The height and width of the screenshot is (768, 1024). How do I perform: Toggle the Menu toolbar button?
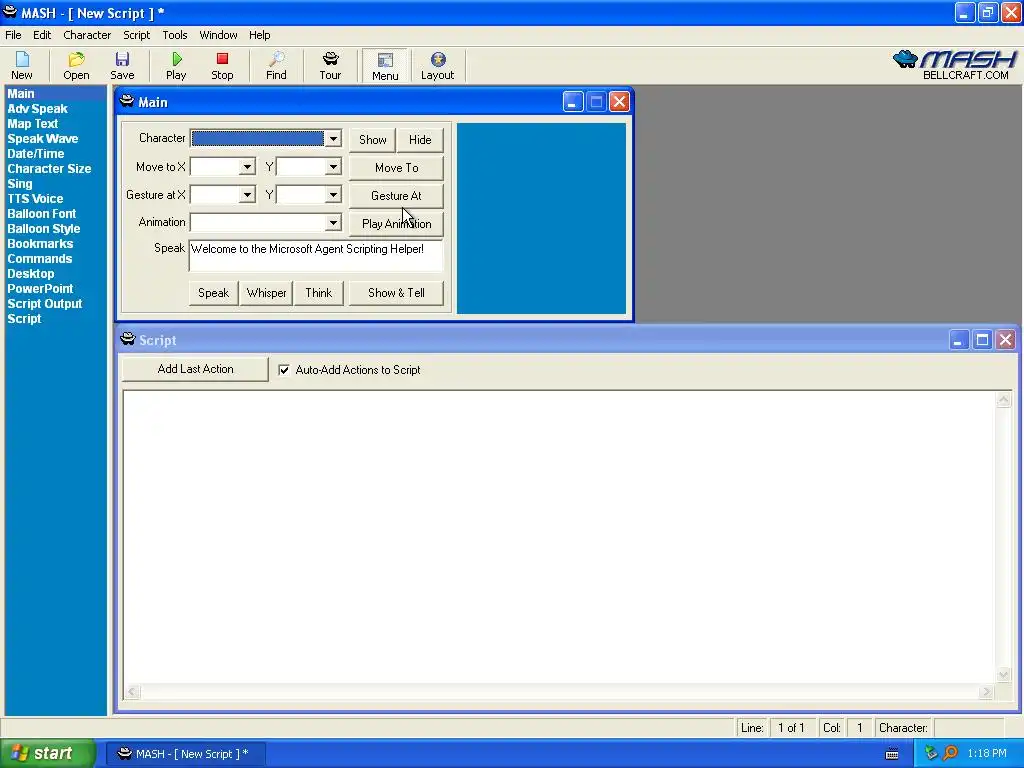coord(385,66)
